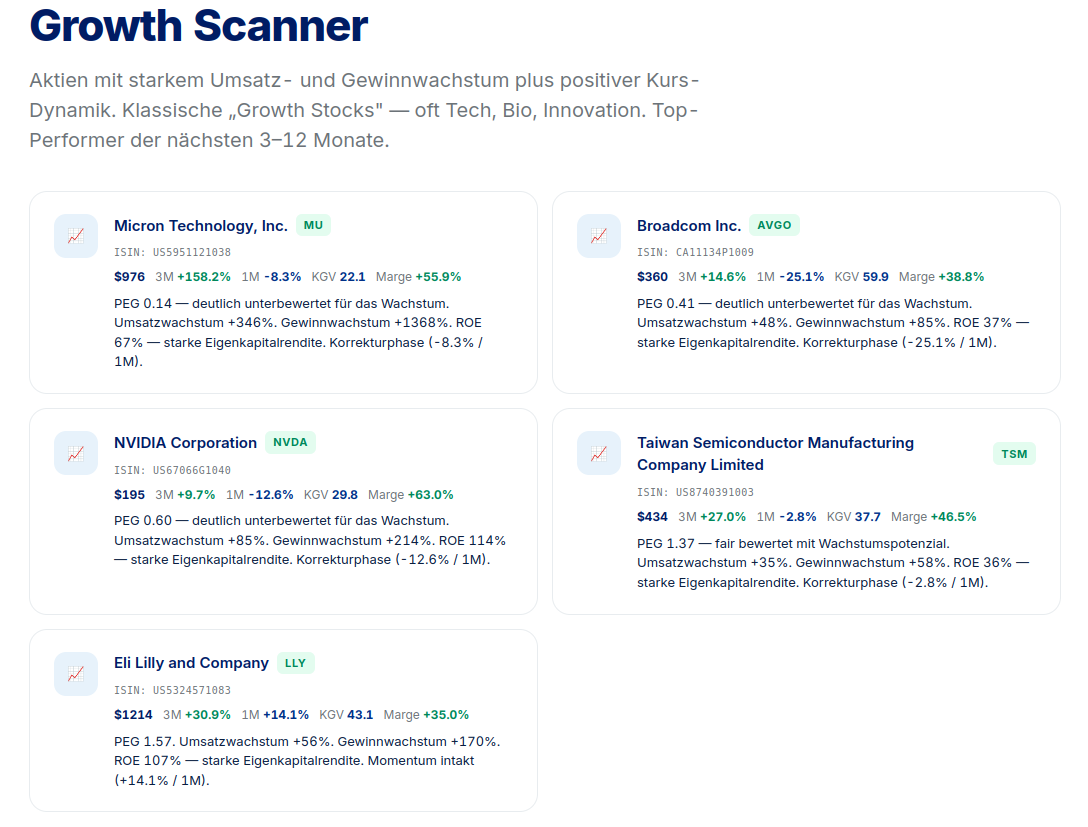Click the PEG 1.57 description paragraph
Image resolution: width=1088 pixels, height=827 pixels.
point(307,761)
